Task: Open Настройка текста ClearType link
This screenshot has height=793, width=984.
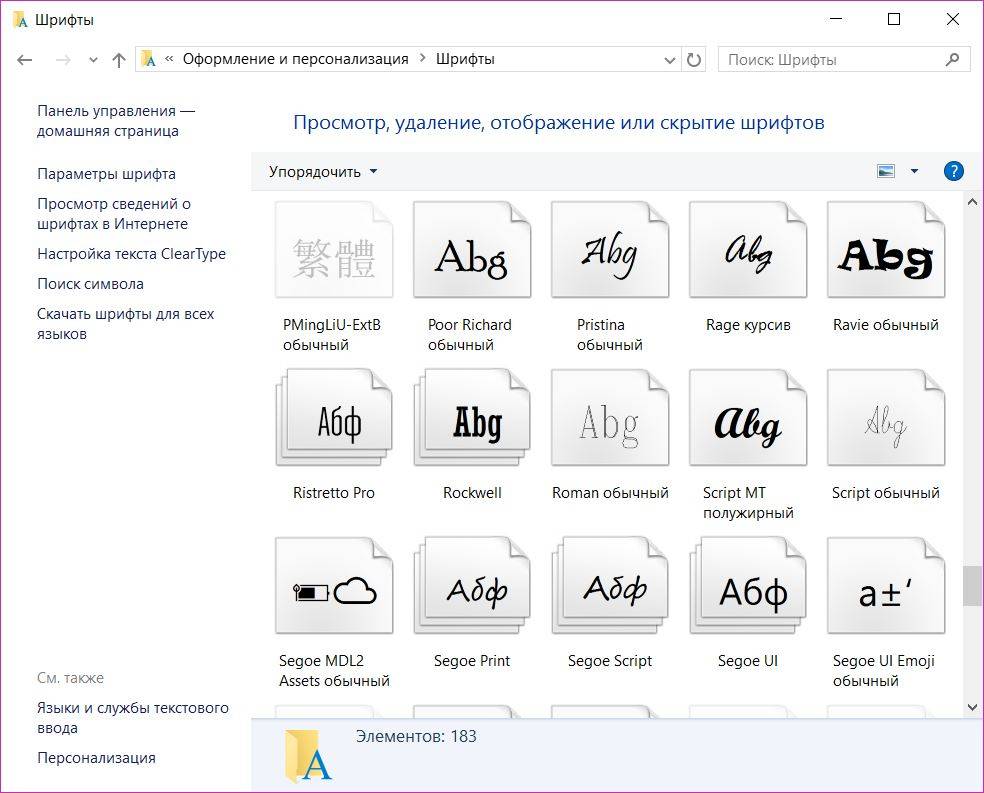Action: coord(131,254)
